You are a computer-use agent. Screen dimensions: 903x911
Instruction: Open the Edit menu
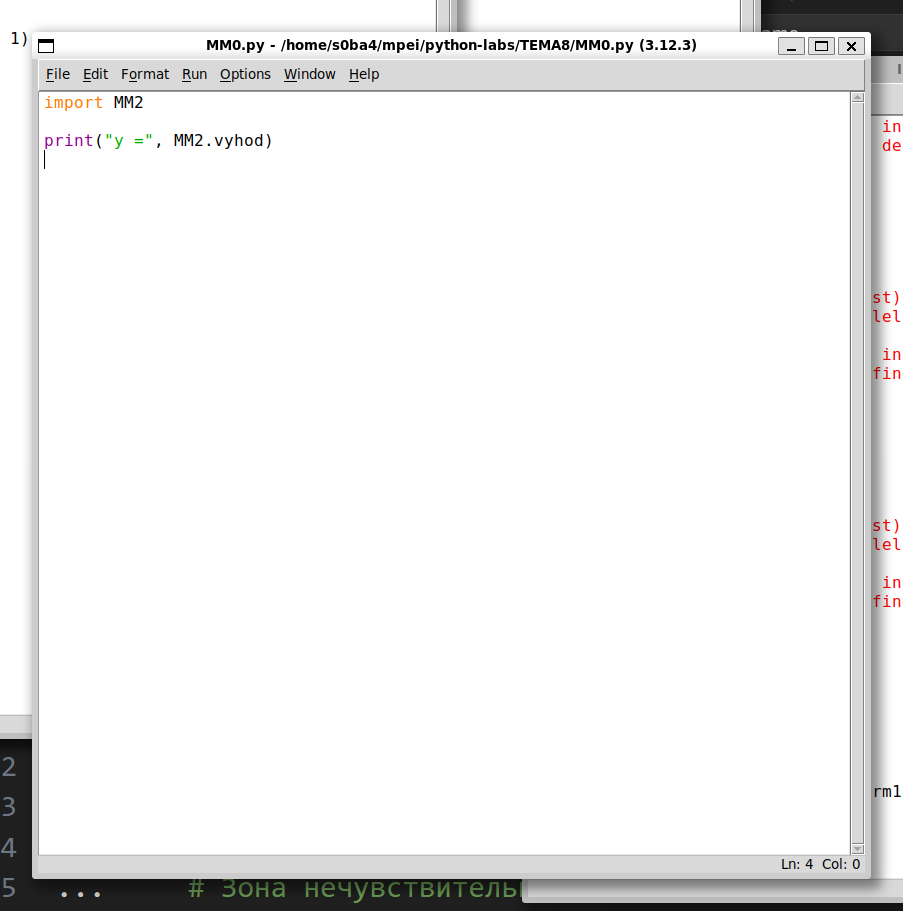[x=95, y=74]
